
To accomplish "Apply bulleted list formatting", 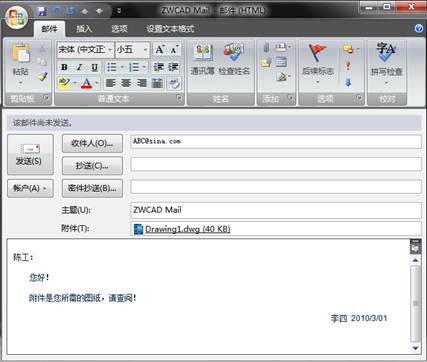I will click(x=112, y=67).
